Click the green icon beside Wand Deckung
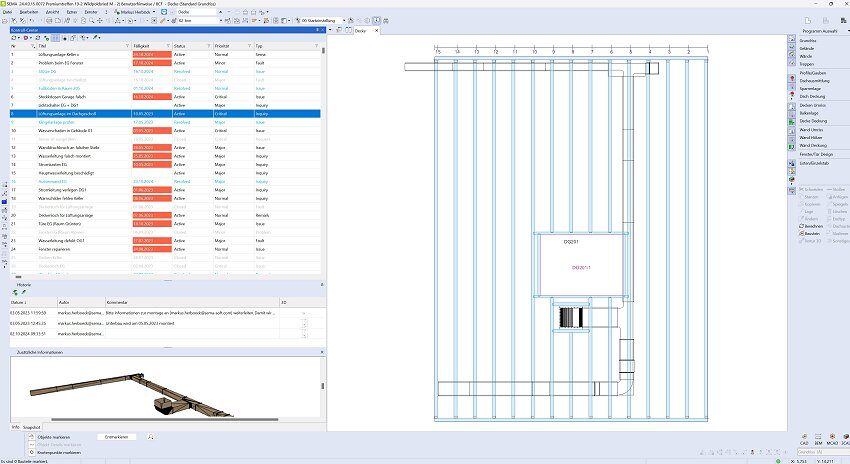Image resolution: width=850 pixels, height=464 pixels. [x=791, y=146]
